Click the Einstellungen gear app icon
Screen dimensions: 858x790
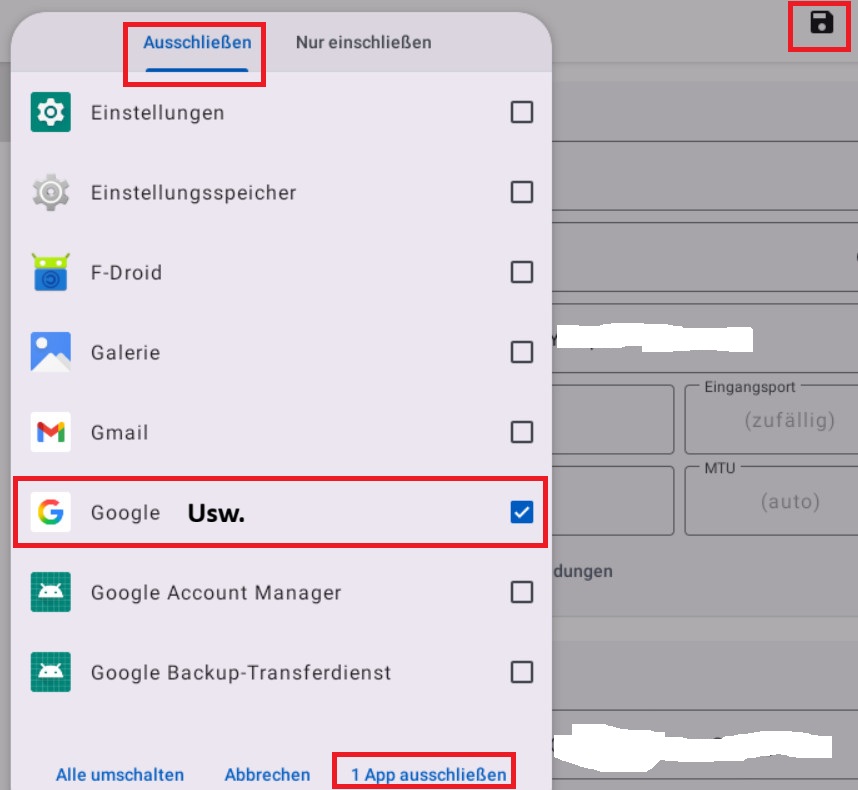click(x=50, y=112)
